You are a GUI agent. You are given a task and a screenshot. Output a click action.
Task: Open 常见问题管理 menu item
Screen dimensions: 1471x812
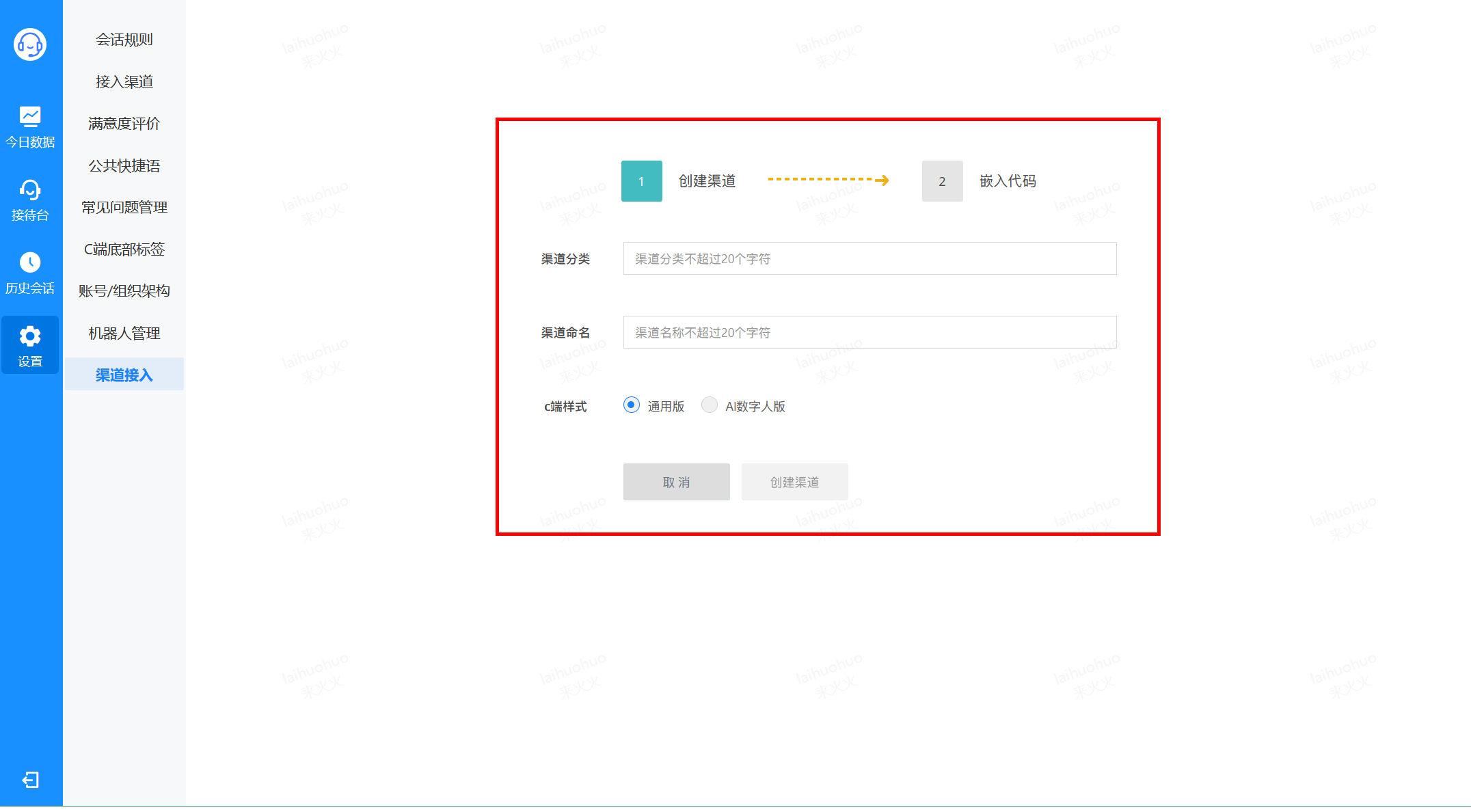click(x=124, y=208)
